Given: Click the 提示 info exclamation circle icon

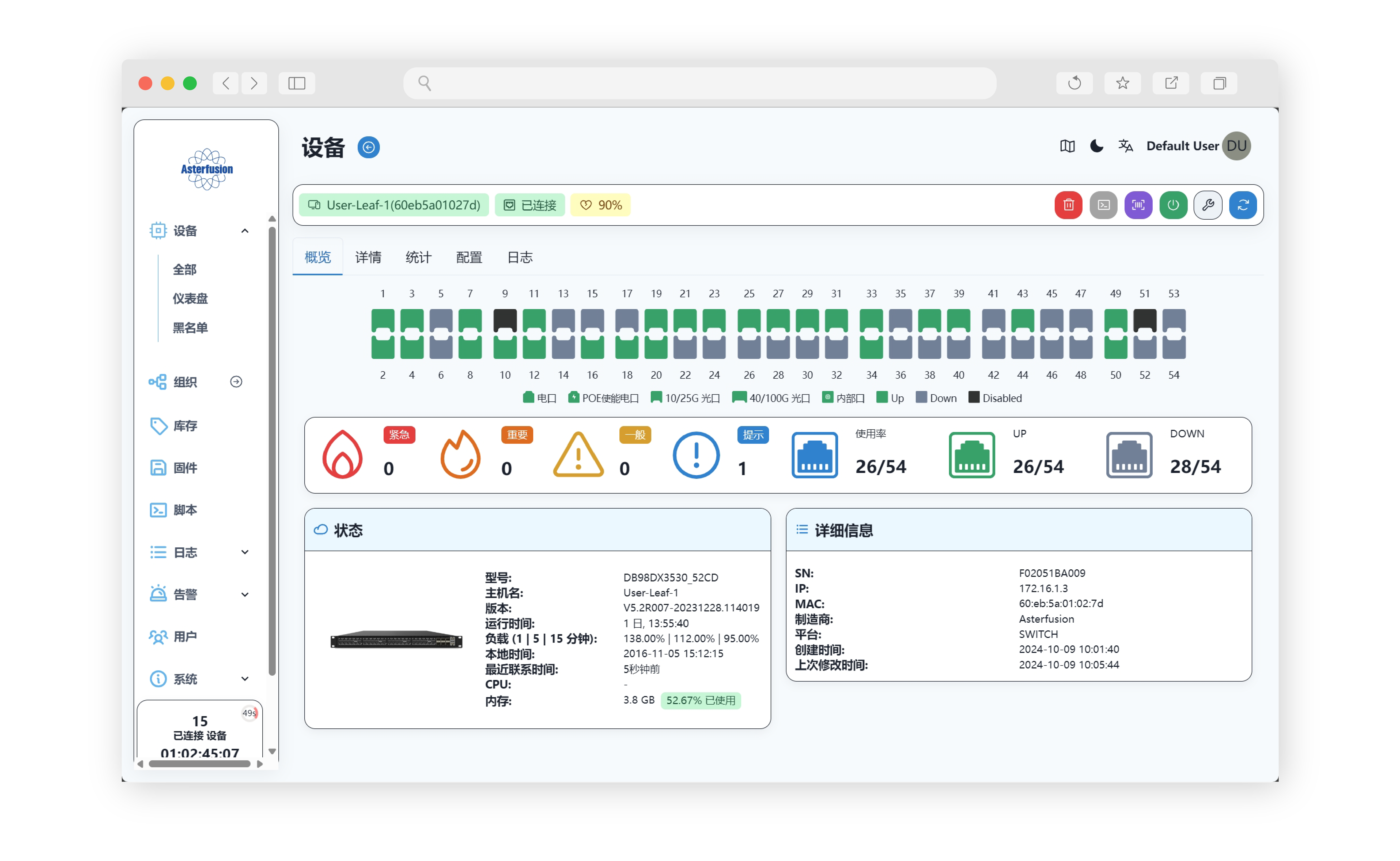Looking at the screenshot, I should (x=696, y=455).
